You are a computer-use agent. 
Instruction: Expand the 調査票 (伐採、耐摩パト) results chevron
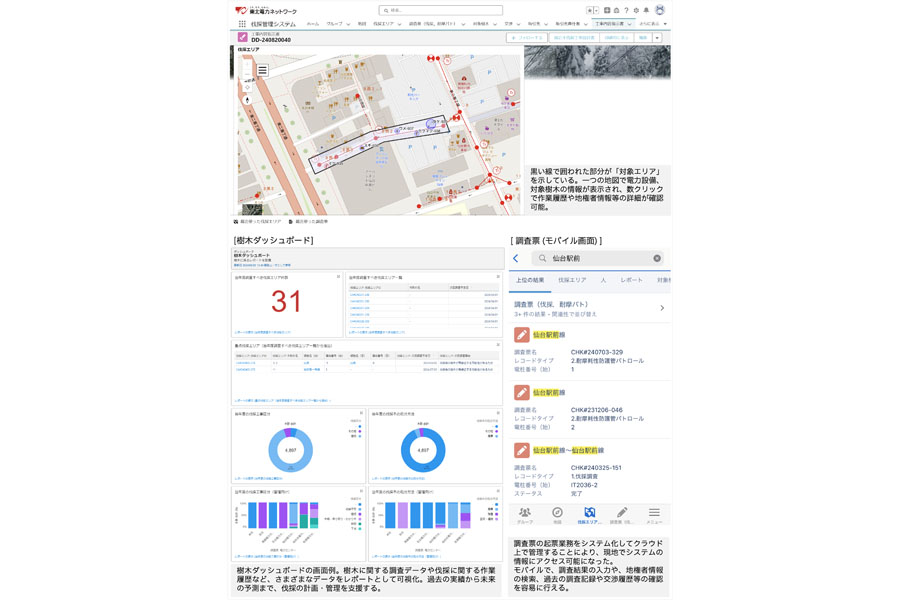[662, 308]
